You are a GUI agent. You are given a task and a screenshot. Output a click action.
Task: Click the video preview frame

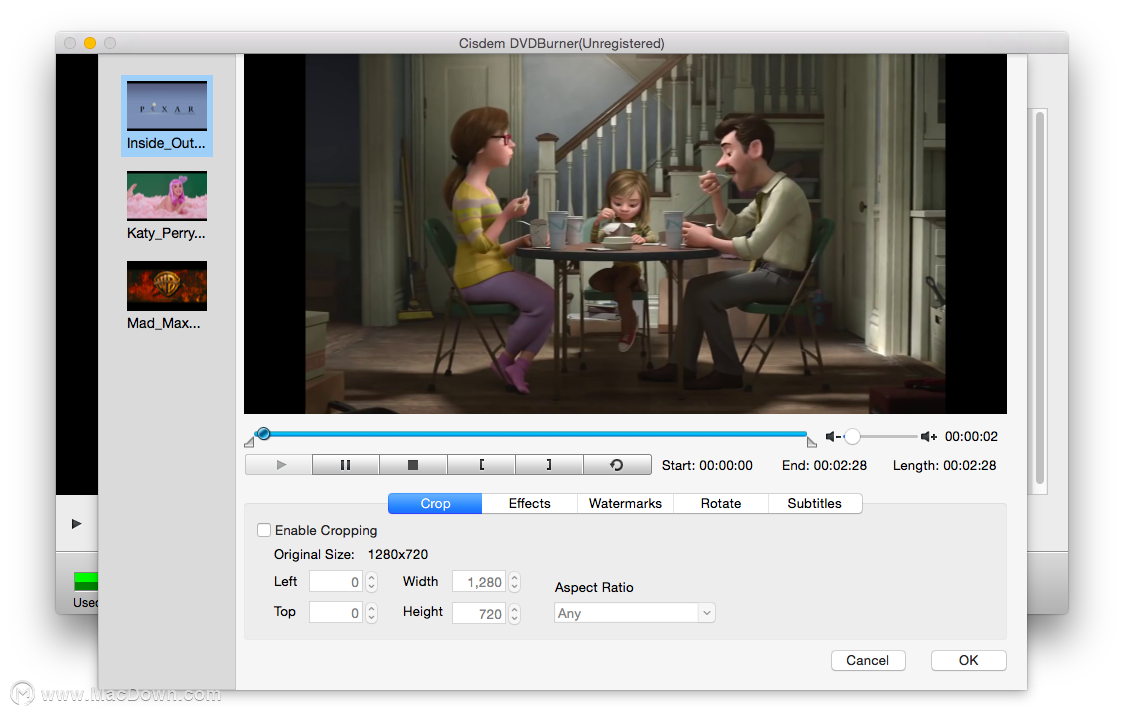click(x=625, y=234)
